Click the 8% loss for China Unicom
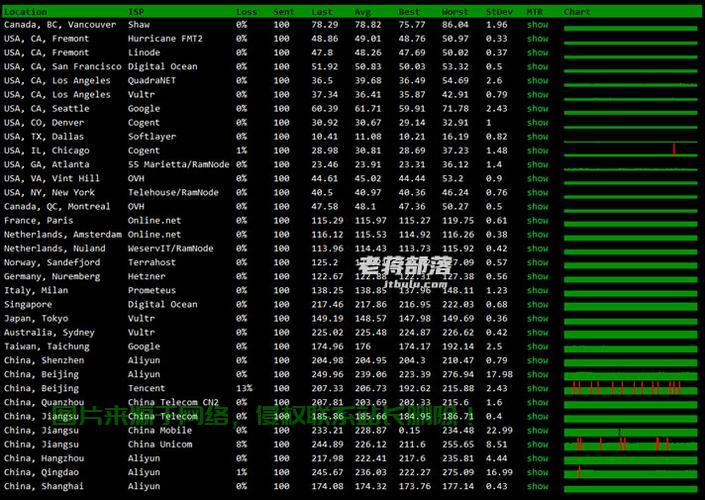 coord(241,444)
